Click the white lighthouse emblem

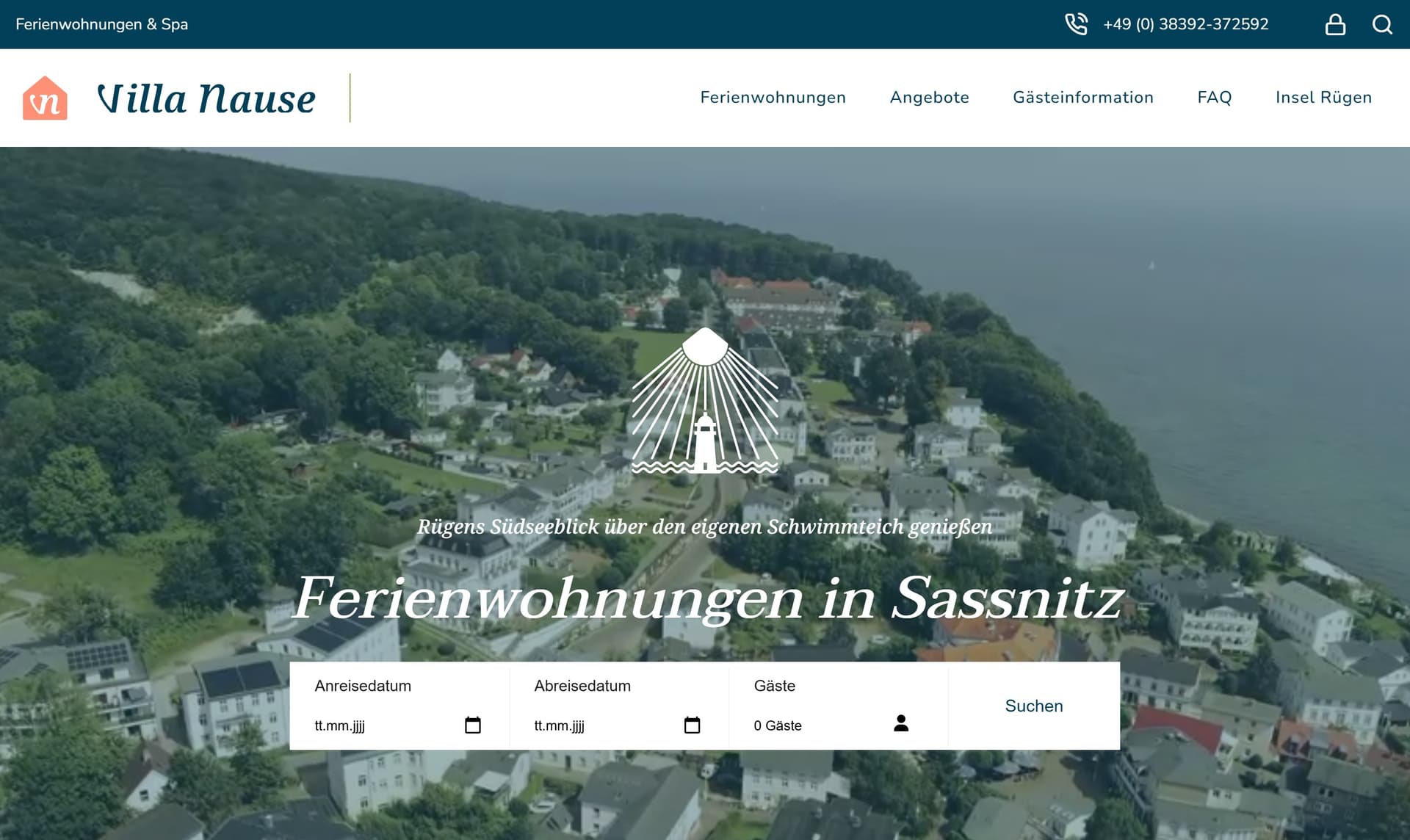(x=705, y=402)
